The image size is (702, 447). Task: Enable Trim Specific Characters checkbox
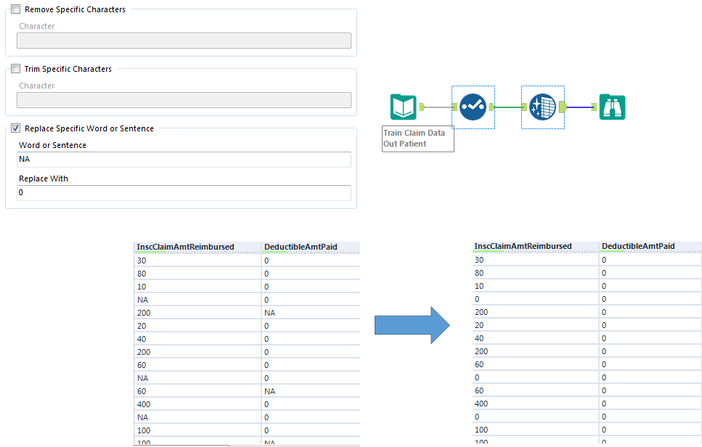click(x=15, y=69)
